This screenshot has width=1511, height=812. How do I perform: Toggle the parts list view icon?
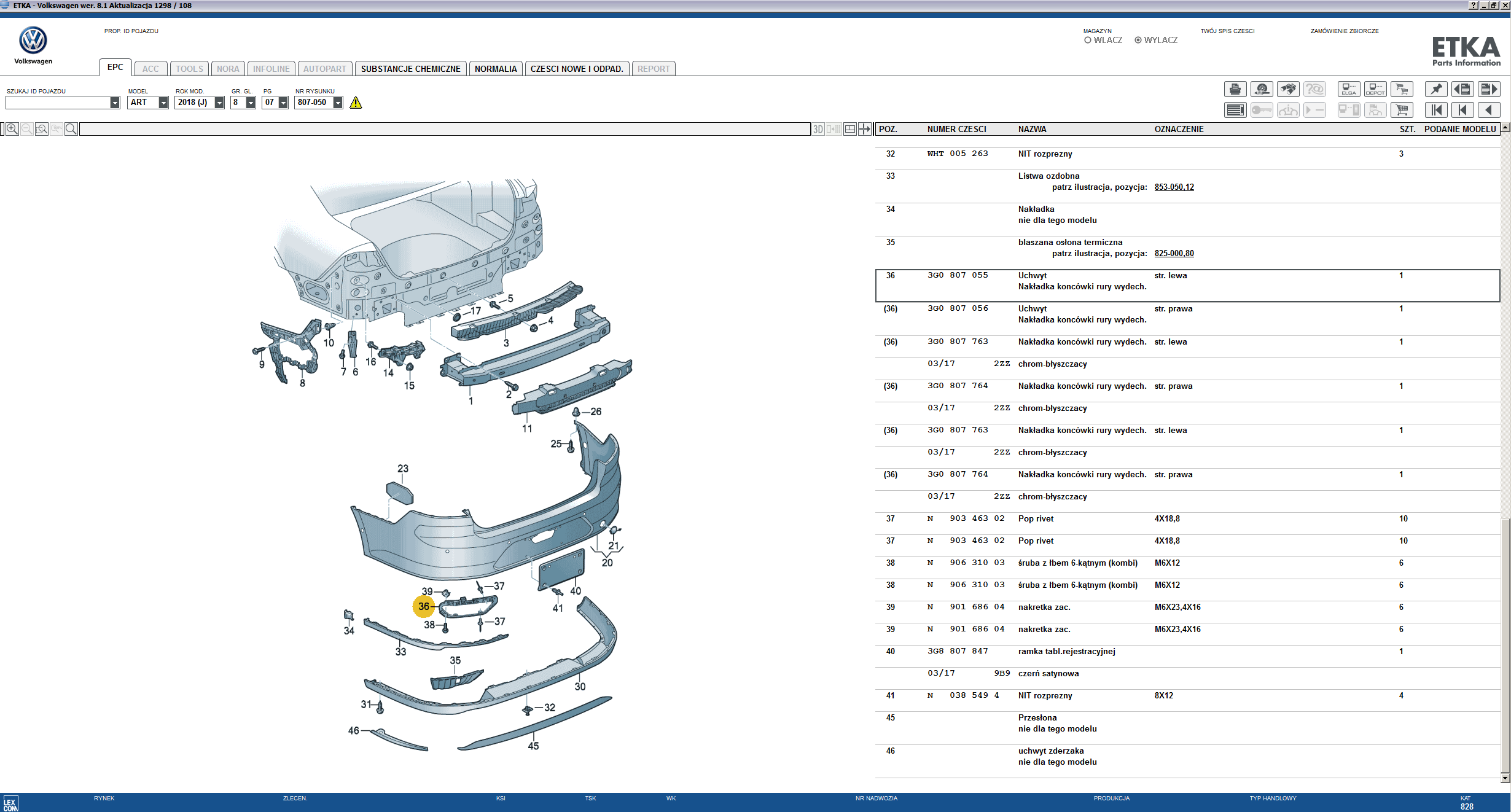pyautogui.click(x=1235, y=110)
